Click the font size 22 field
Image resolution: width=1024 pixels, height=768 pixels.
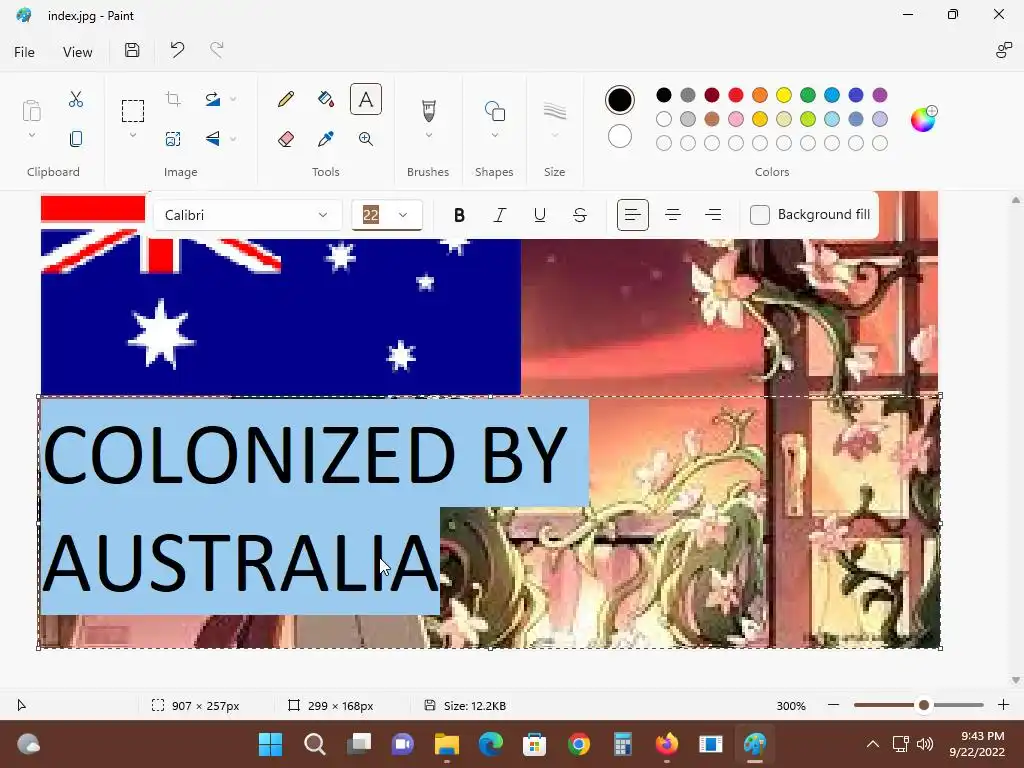click(371, 215)
